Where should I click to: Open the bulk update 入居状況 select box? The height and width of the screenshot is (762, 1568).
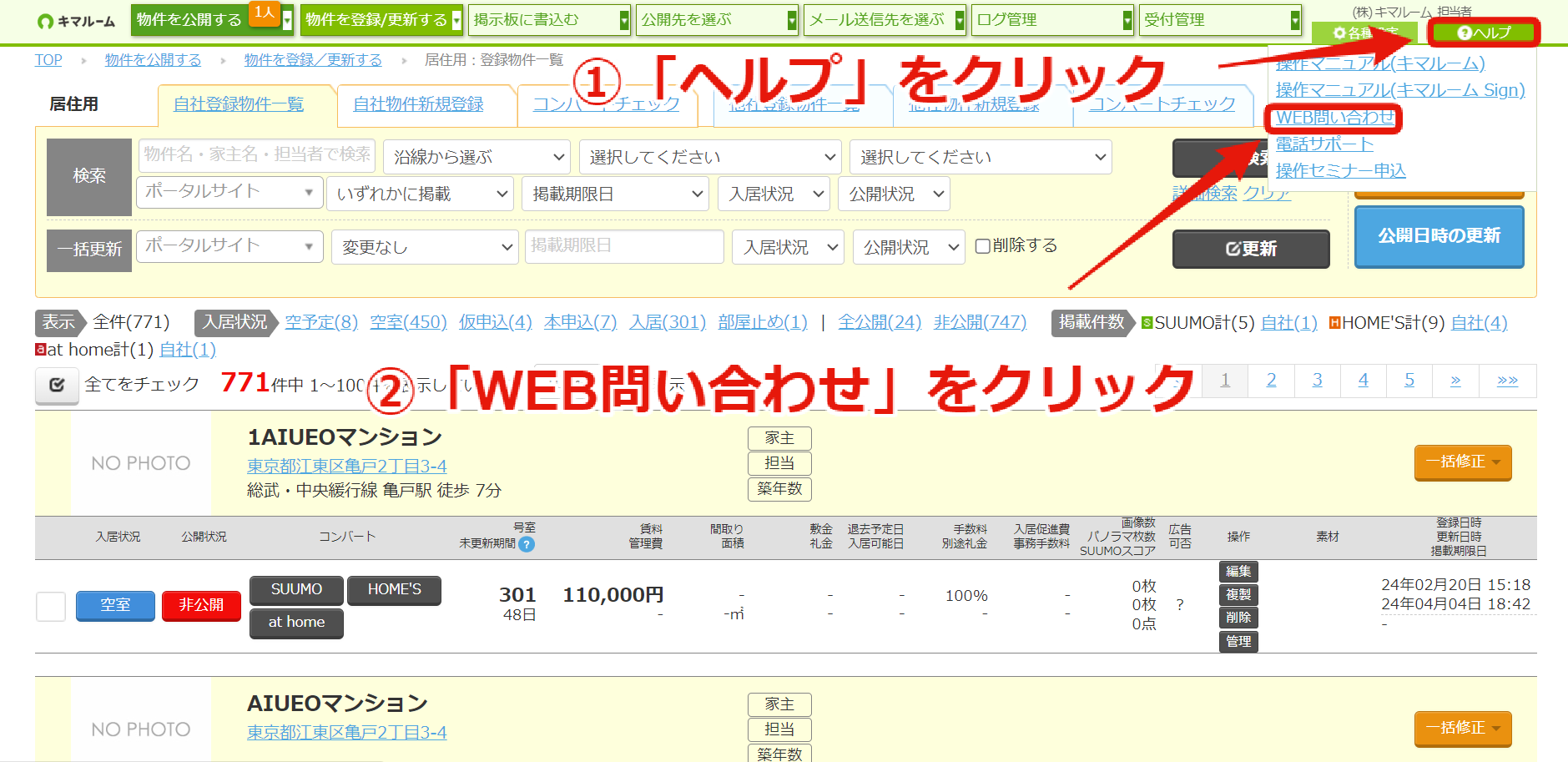pyautogui.click(x=789, y=247)
